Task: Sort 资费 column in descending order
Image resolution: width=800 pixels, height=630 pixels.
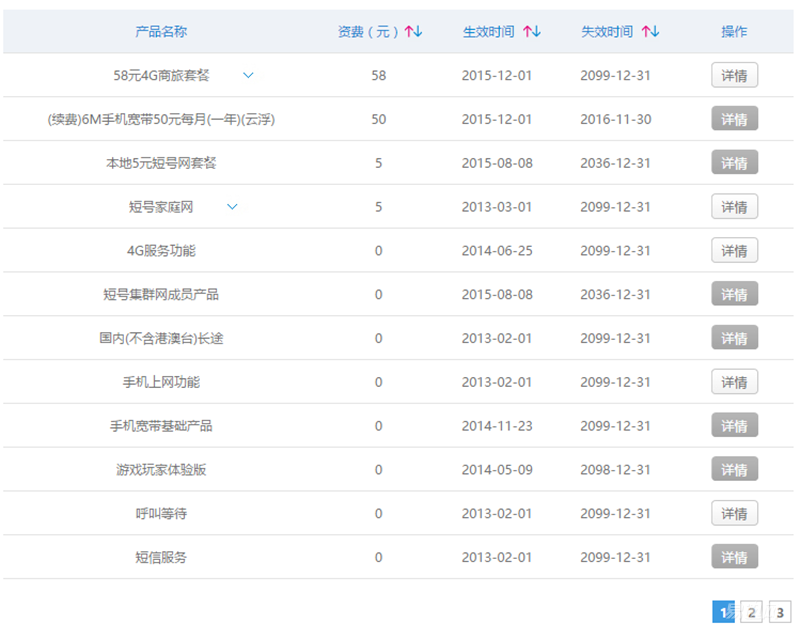Action: [418, 31]
